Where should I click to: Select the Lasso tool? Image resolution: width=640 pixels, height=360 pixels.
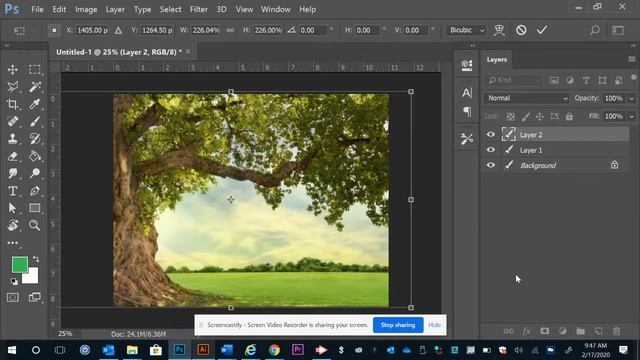pyautogui.click(x=13, y=87)
